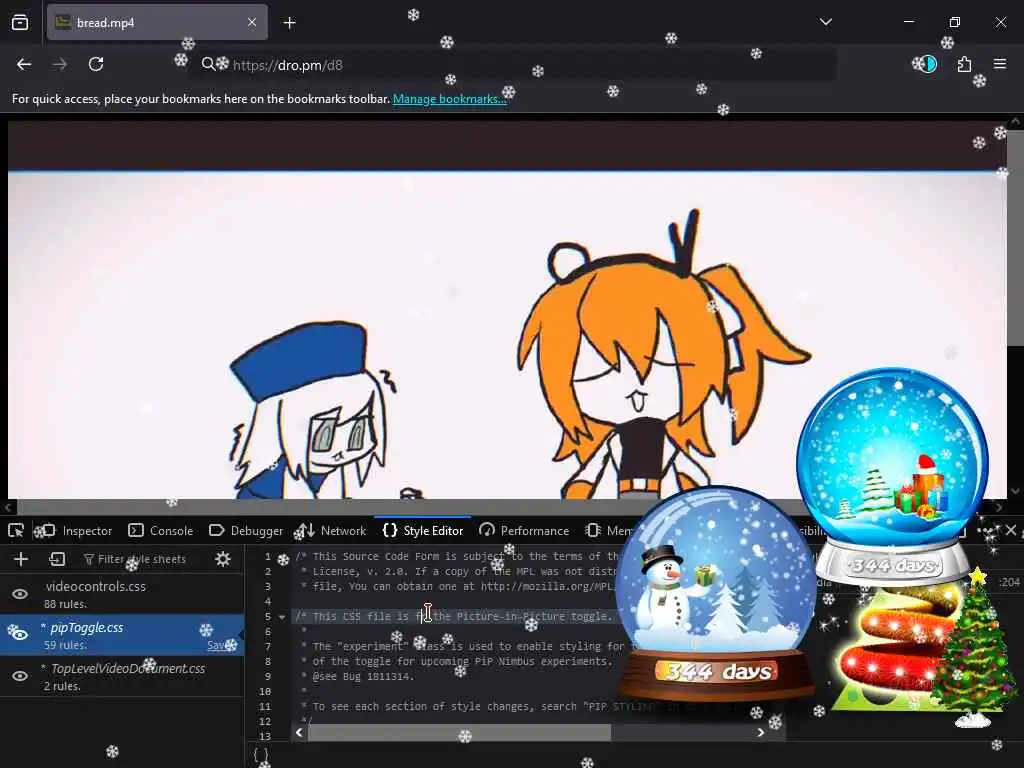Collapse the code fold arrow at line 5
Viewport: 1024px width, 768px height.
tap(282, 617)
